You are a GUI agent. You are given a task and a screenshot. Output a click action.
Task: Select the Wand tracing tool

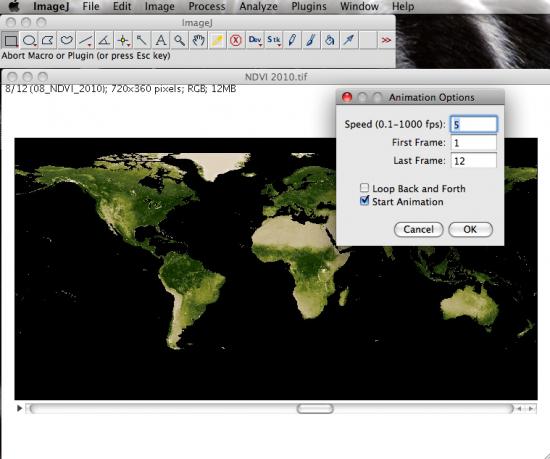pyautogui.click(x=142, y=41)
